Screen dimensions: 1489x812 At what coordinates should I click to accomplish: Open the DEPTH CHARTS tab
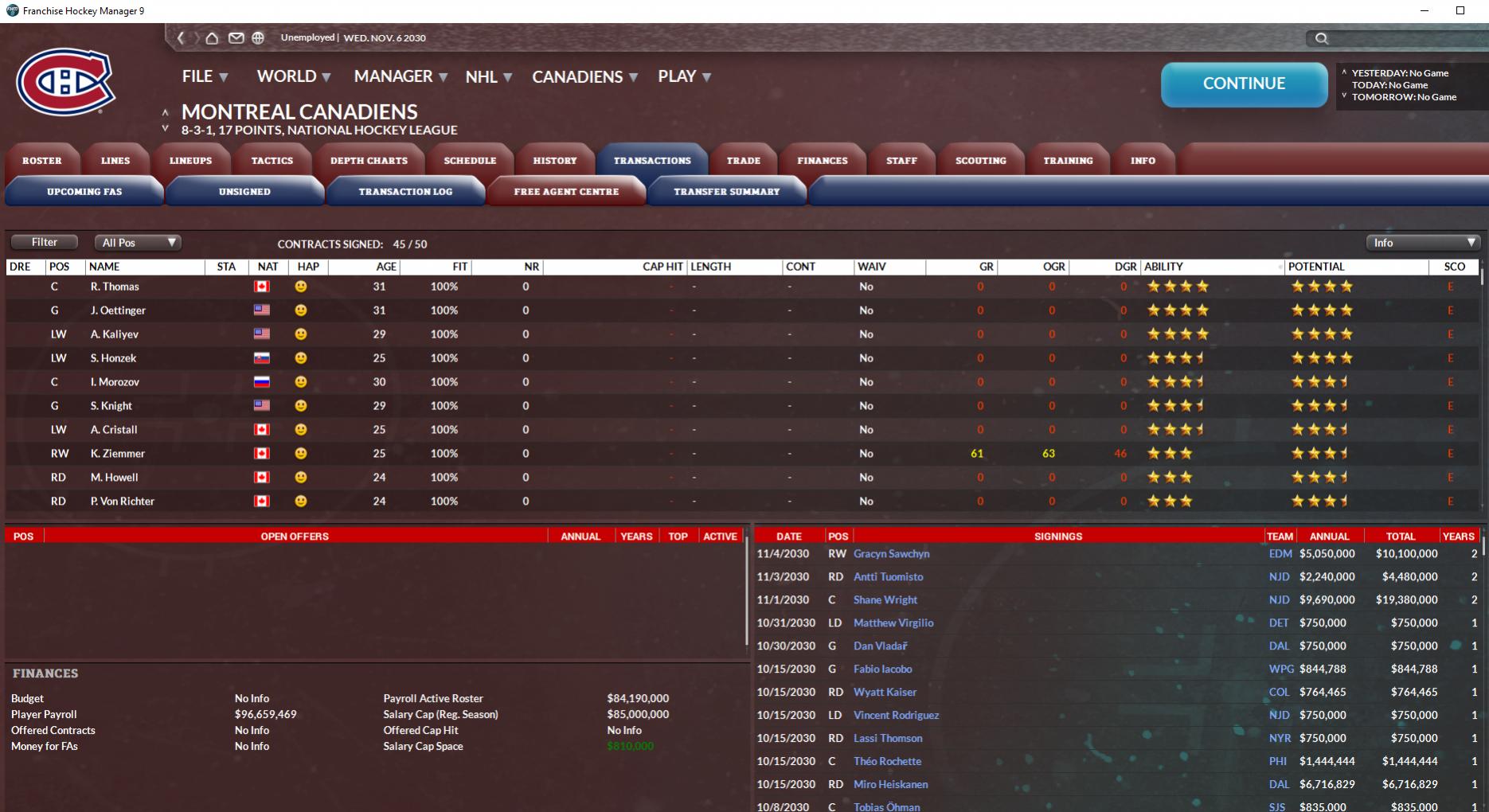point(369,160)
